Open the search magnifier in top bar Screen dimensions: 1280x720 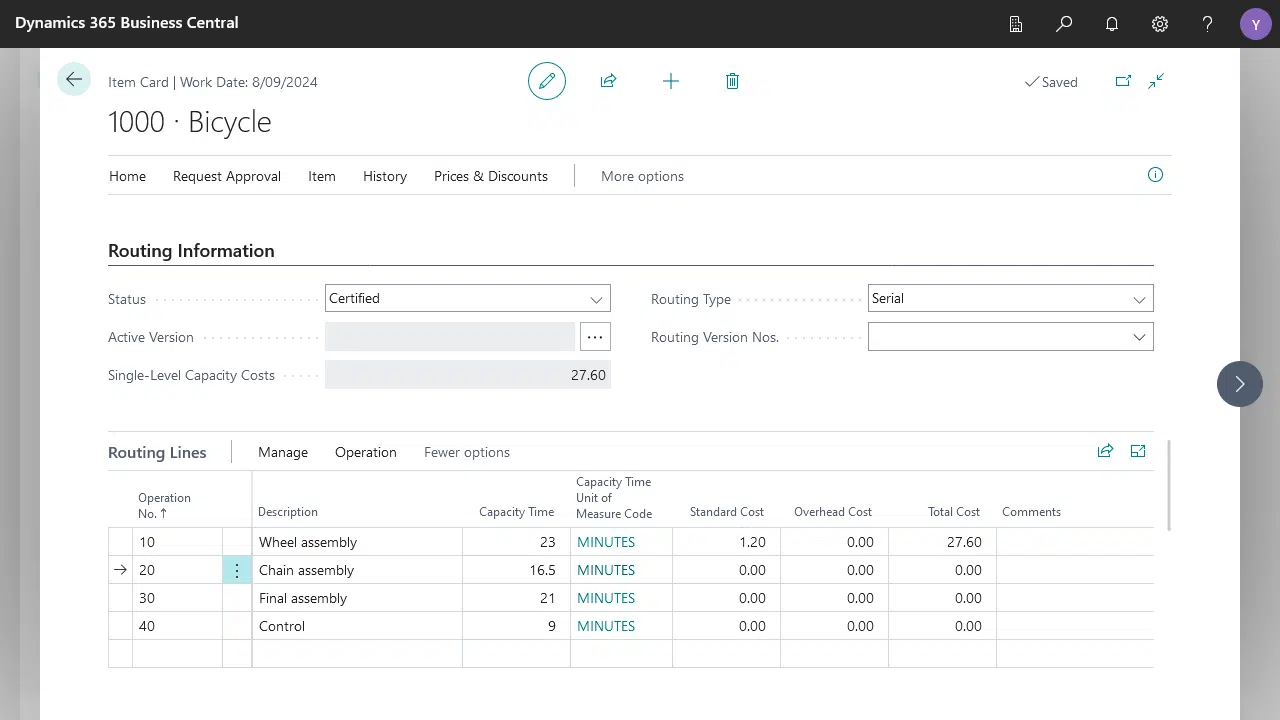[1064, 24]
